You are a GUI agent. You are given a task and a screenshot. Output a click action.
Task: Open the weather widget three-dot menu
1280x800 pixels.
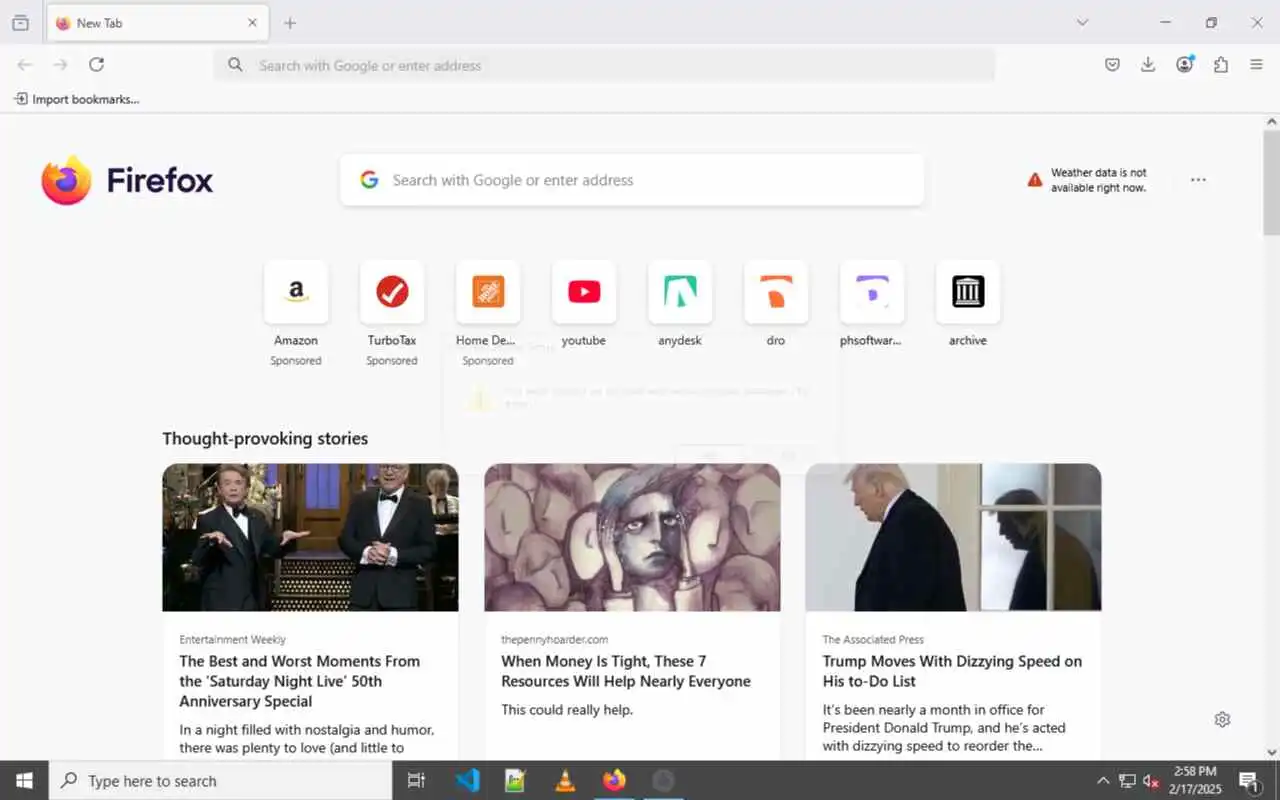pos(1198,180)
